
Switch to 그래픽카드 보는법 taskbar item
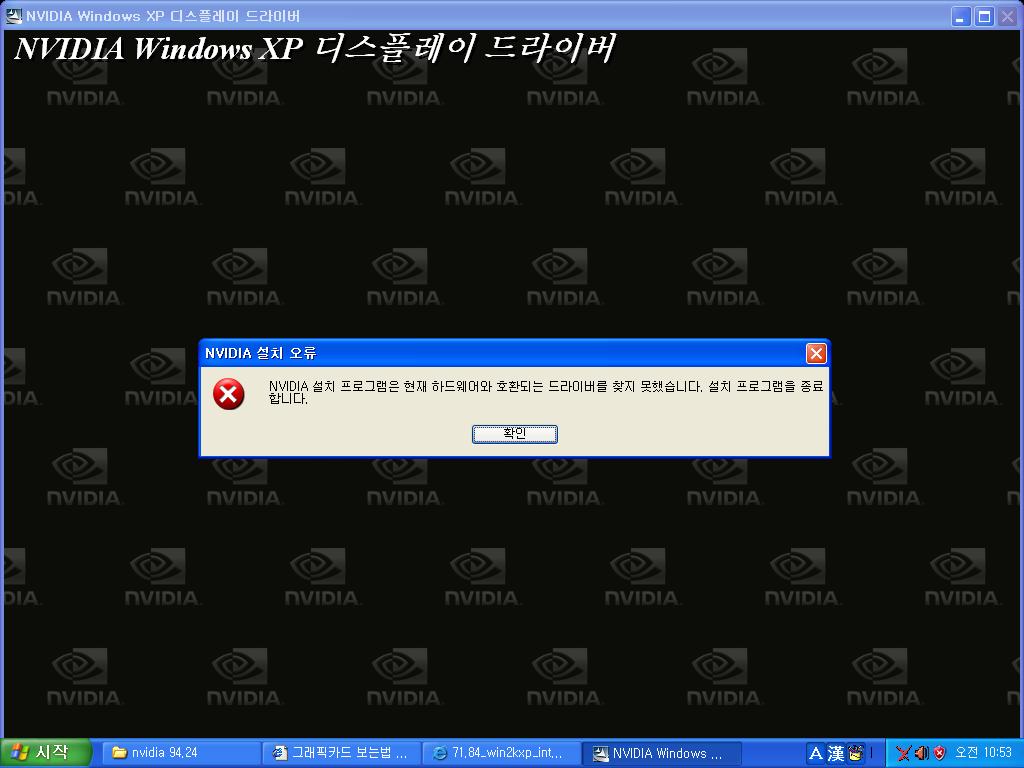(x=342, y=753)
